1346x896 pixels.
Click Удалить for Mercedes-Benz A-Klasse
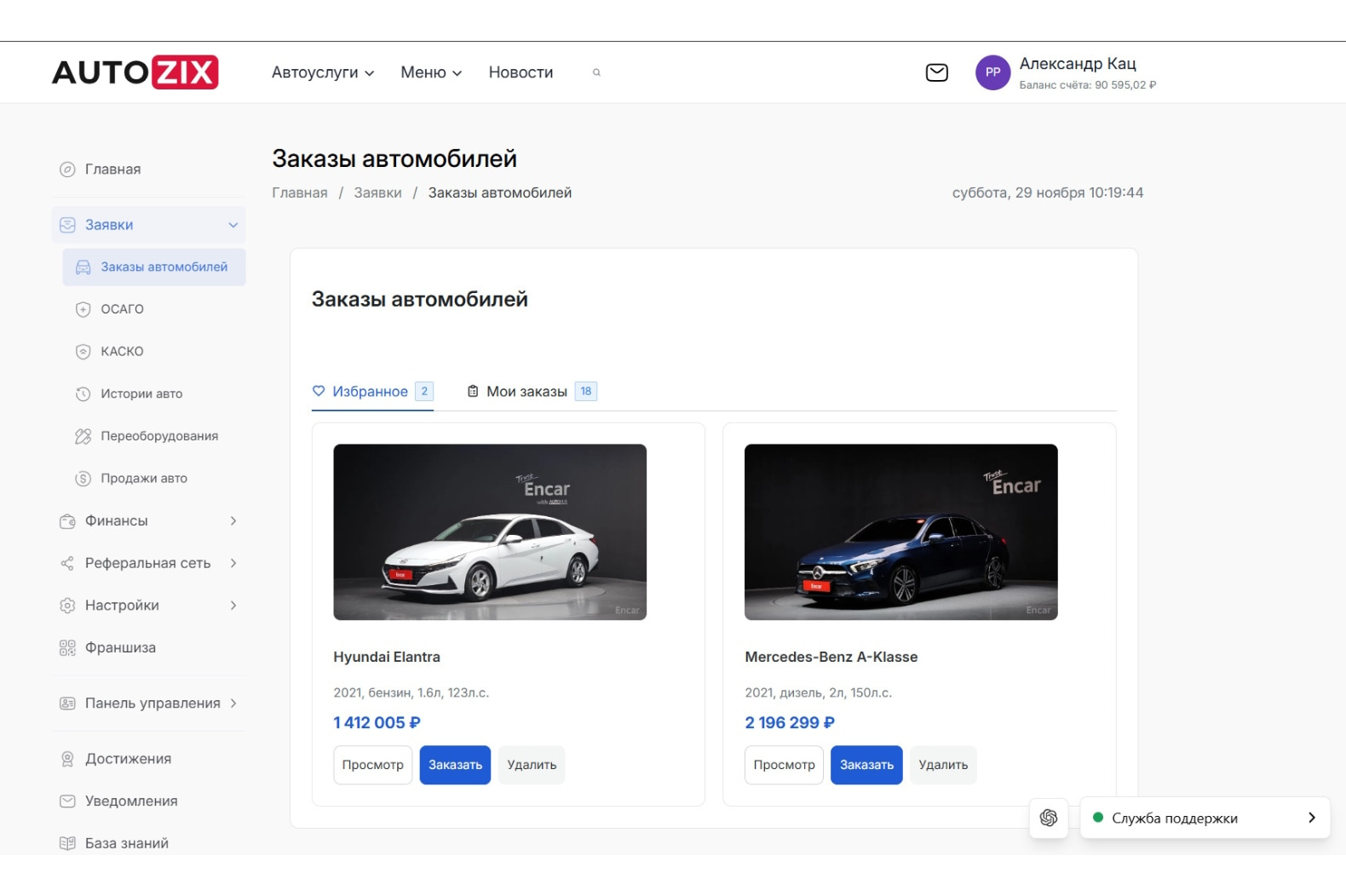pos(942,765)
